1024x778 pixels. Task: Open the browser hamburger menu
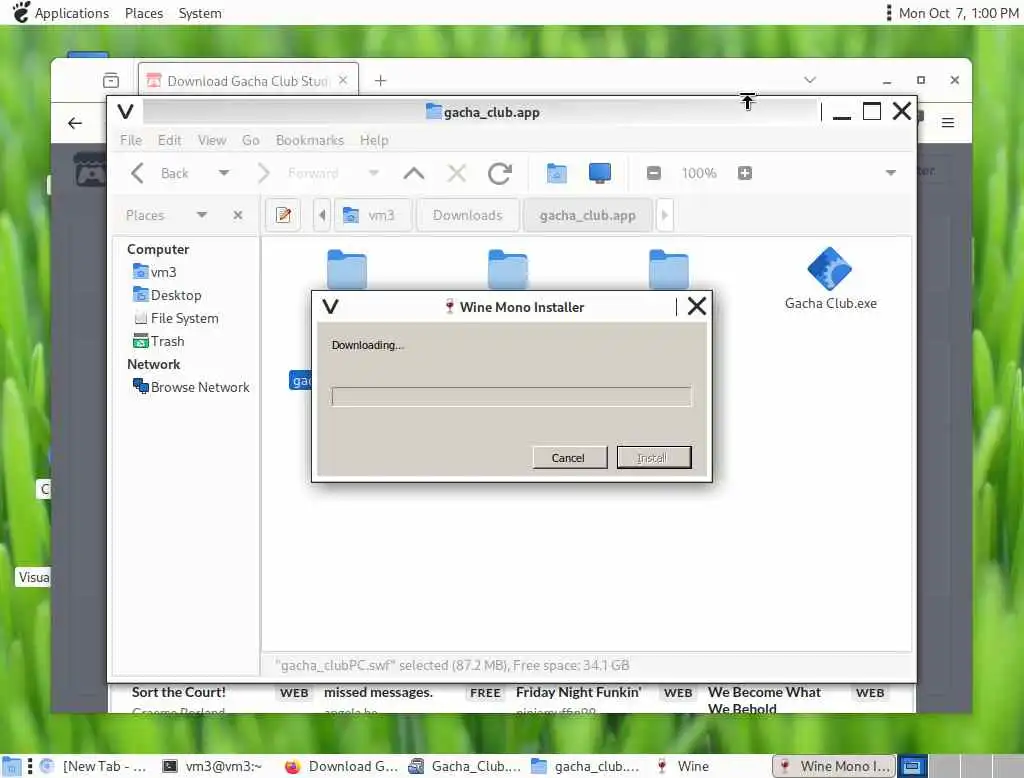point(948,122)
